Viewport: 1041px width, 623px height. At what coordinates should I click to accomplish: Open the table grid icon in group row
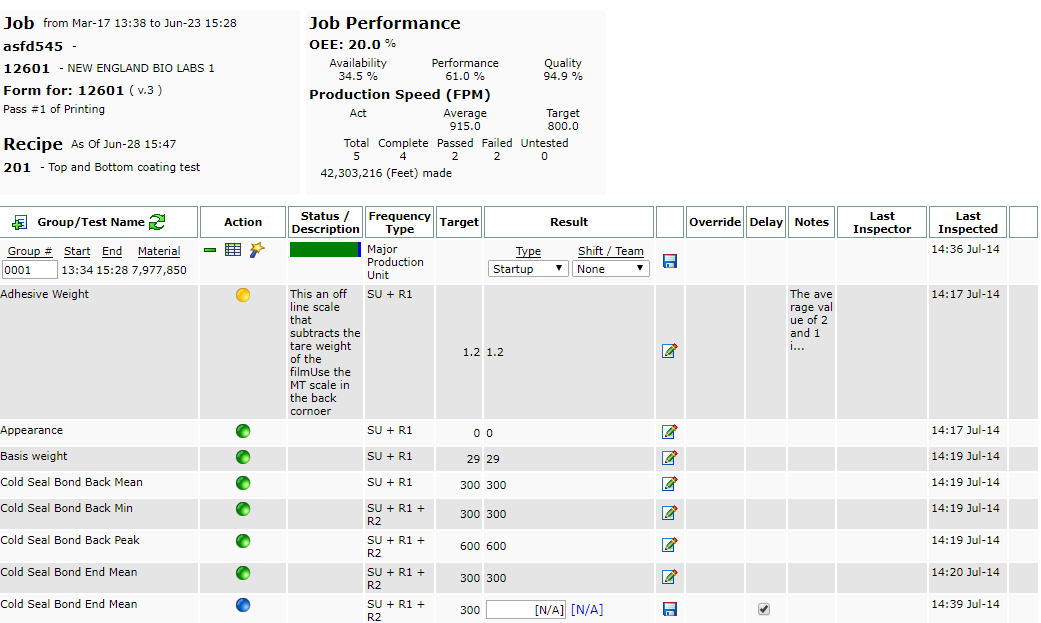pos(232,250)
